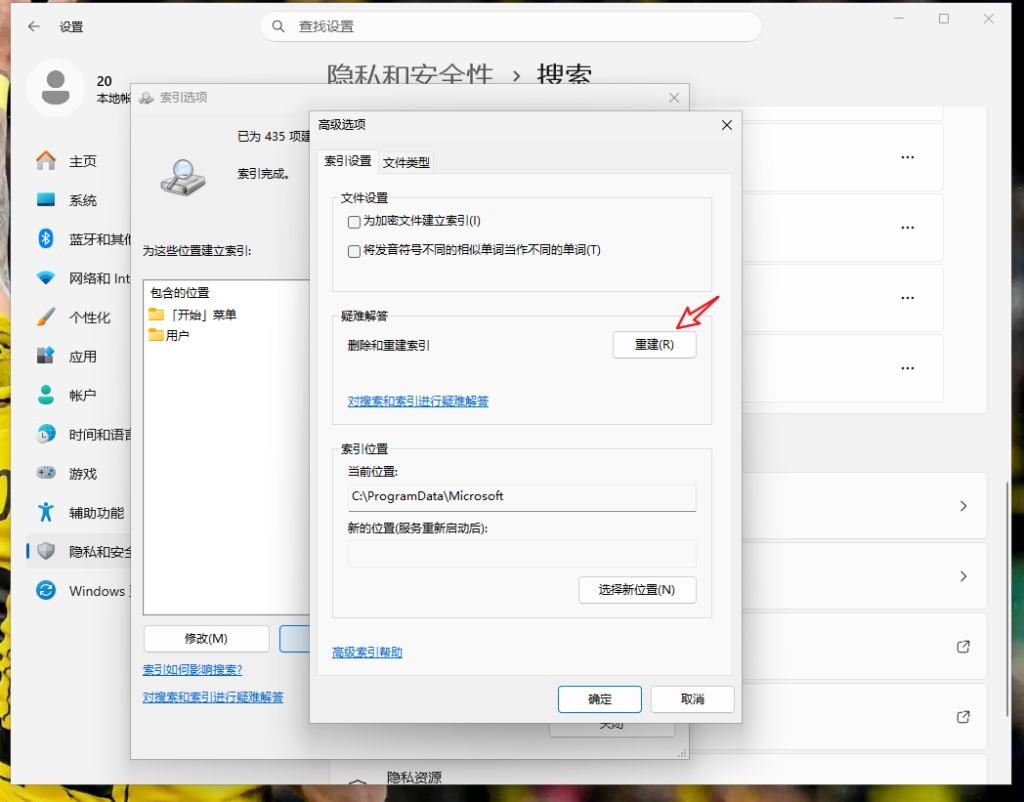1024x802 pixels.
Task: Open 索引如何影响搜索? link
Action: (193, 669)
